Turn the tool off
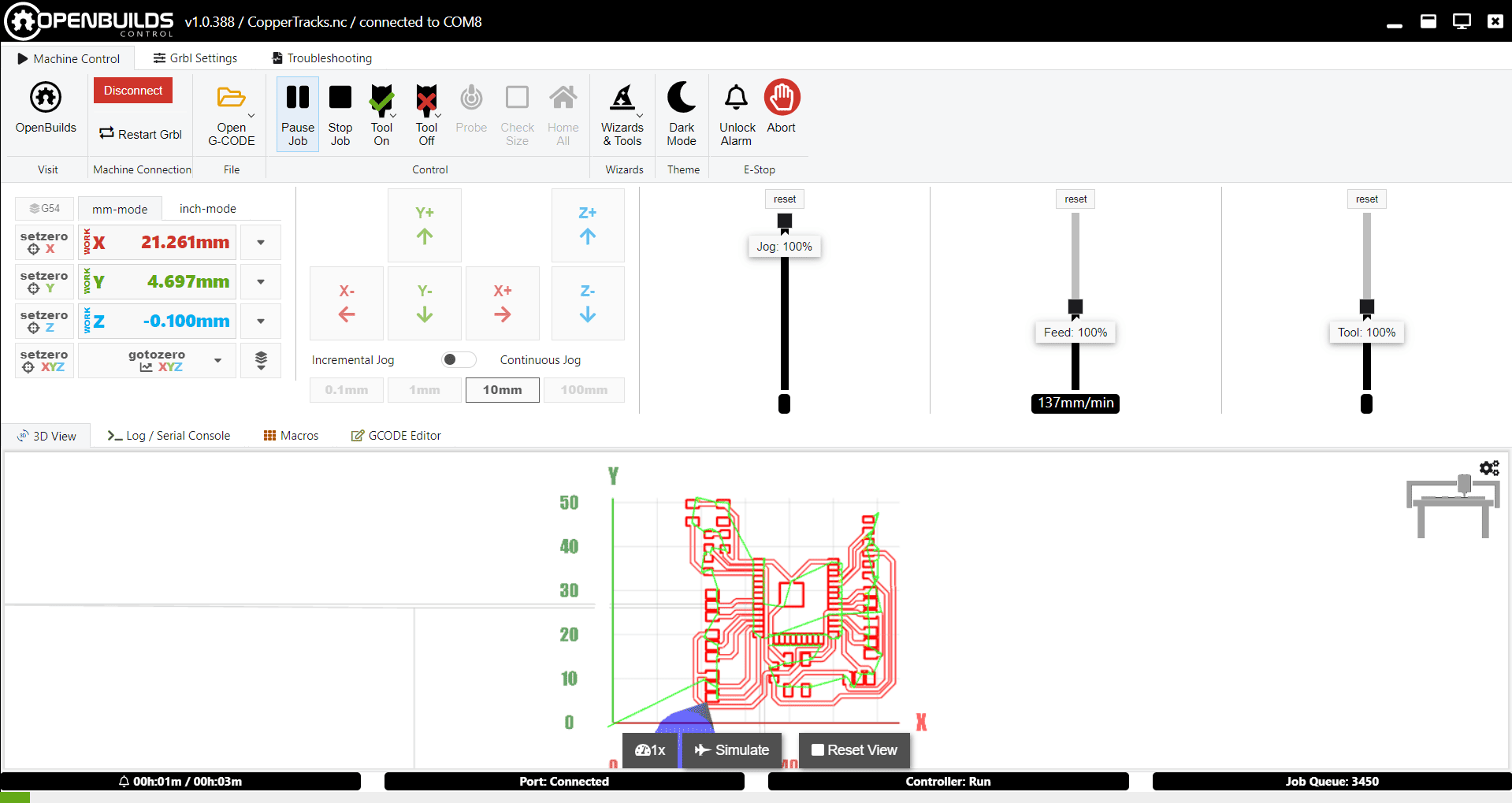Viewport: 1512px width, 803px height. point(426,113)
